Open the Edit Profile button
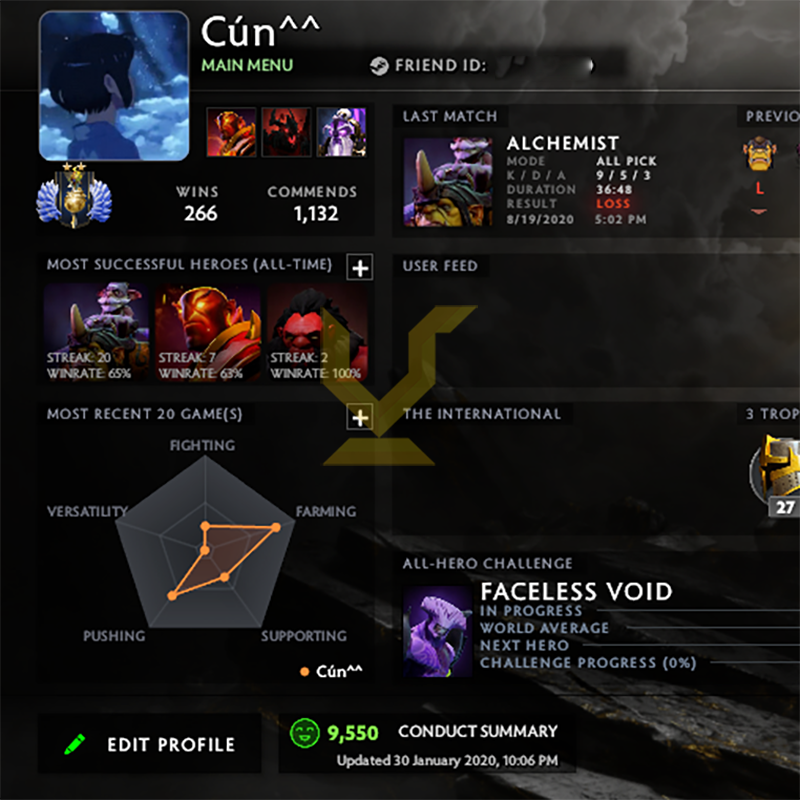 (x=149, y=744)
